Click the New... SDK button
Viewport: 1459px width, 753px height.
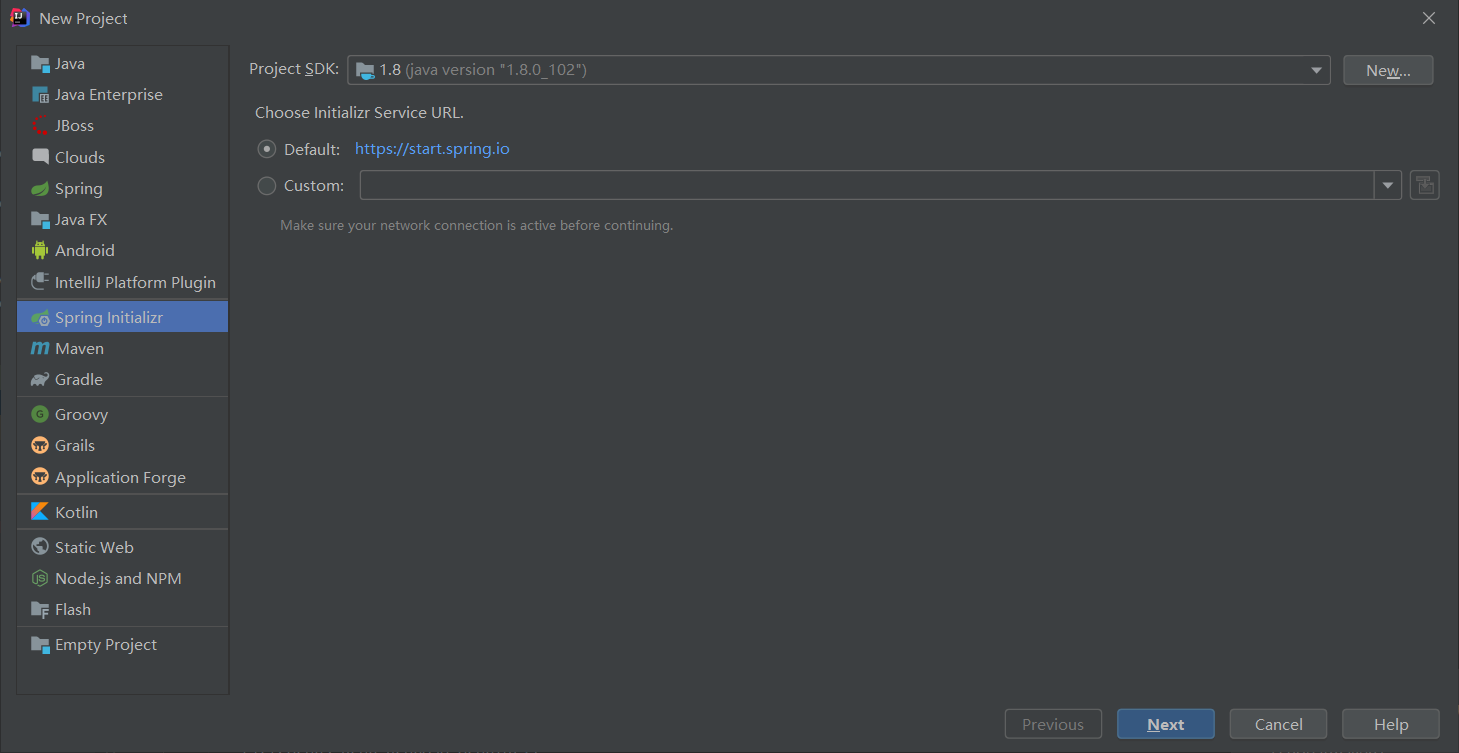[x=1388, y=70]
